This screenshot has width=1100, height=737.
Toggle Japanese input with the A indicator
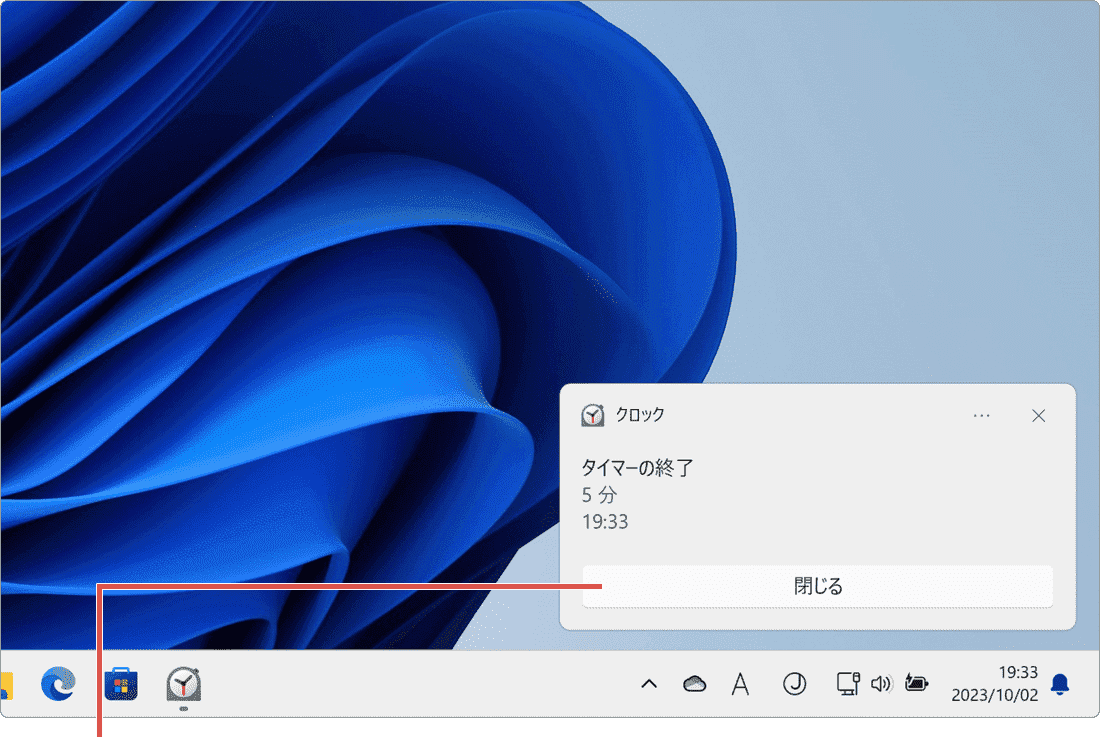tap(740, 684)
